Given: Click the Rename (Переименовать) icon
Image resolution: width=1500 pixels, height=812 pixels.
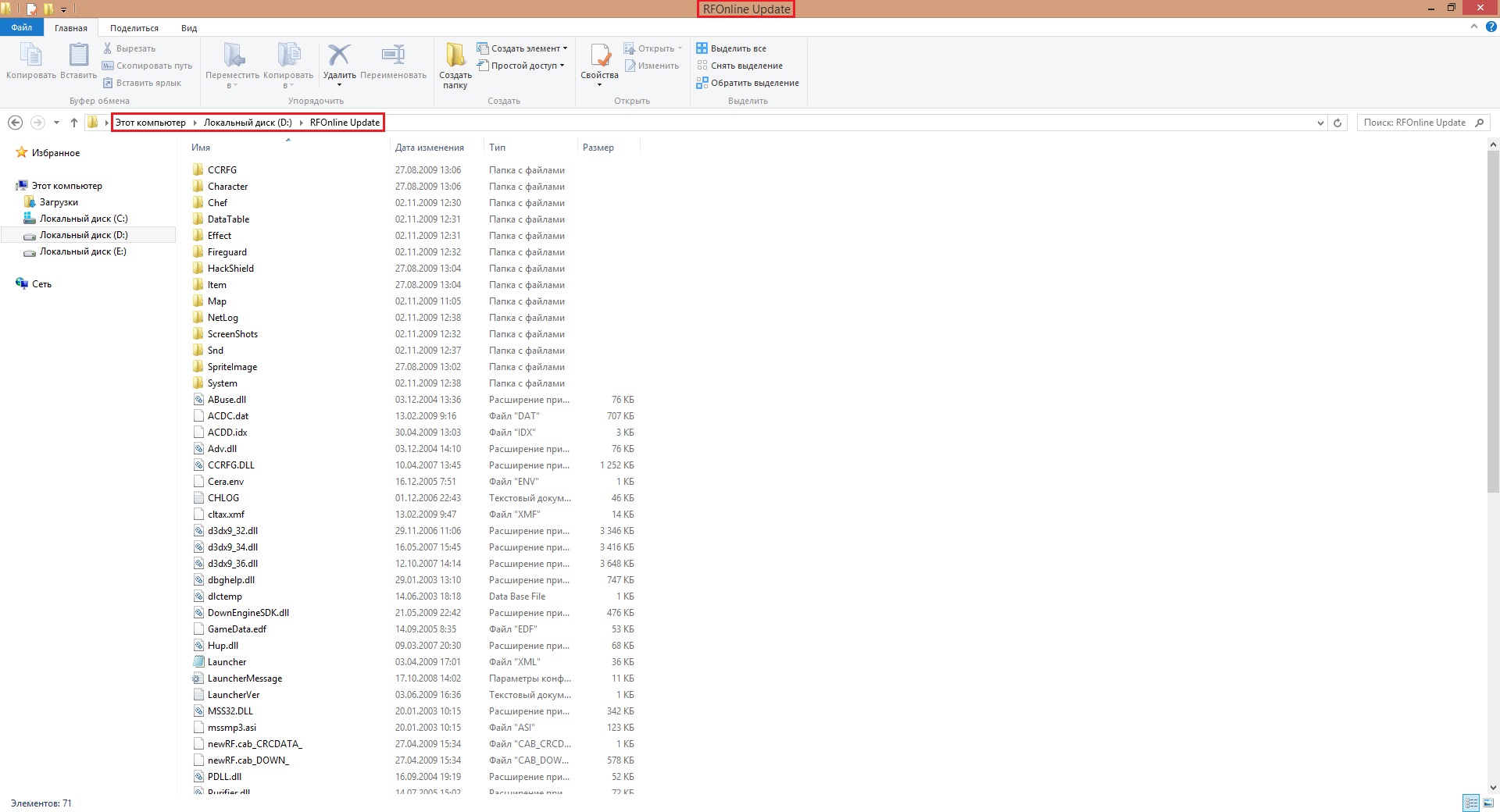Looking at the screenshot, I should pyautogui.click(x=393, y=55).
